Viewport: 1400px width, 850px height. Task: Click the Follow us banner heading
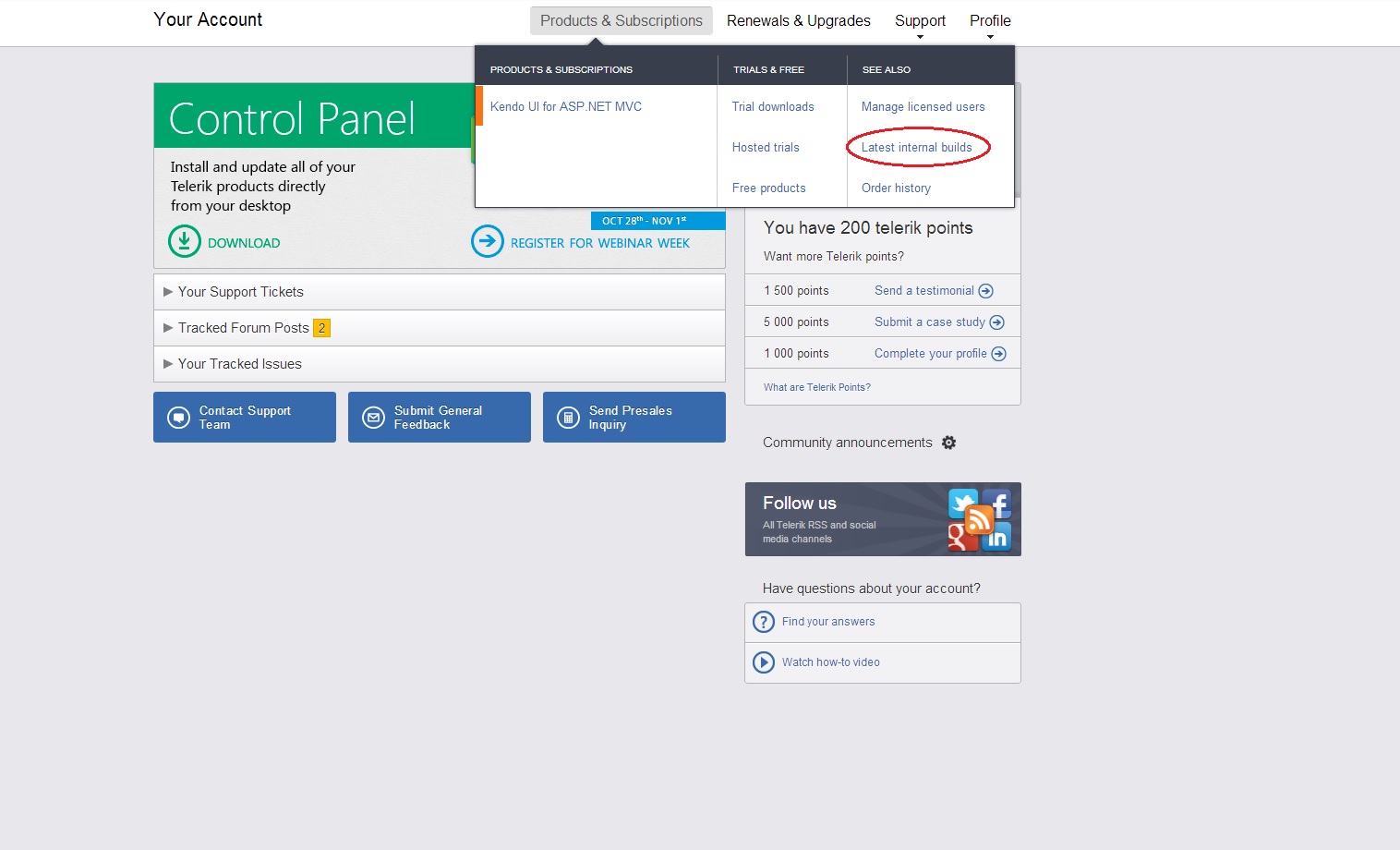800,503
